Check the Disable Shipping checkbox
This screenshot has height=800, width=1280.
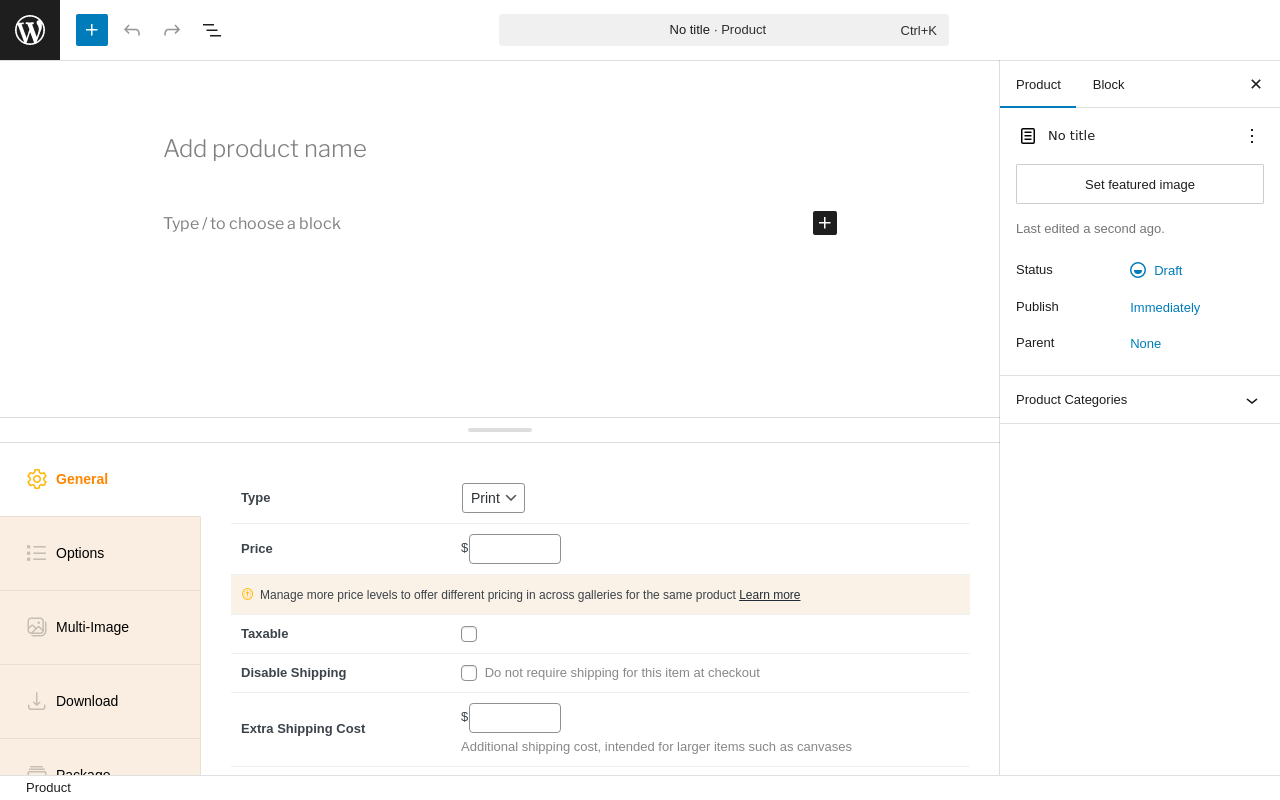[469, 673]
